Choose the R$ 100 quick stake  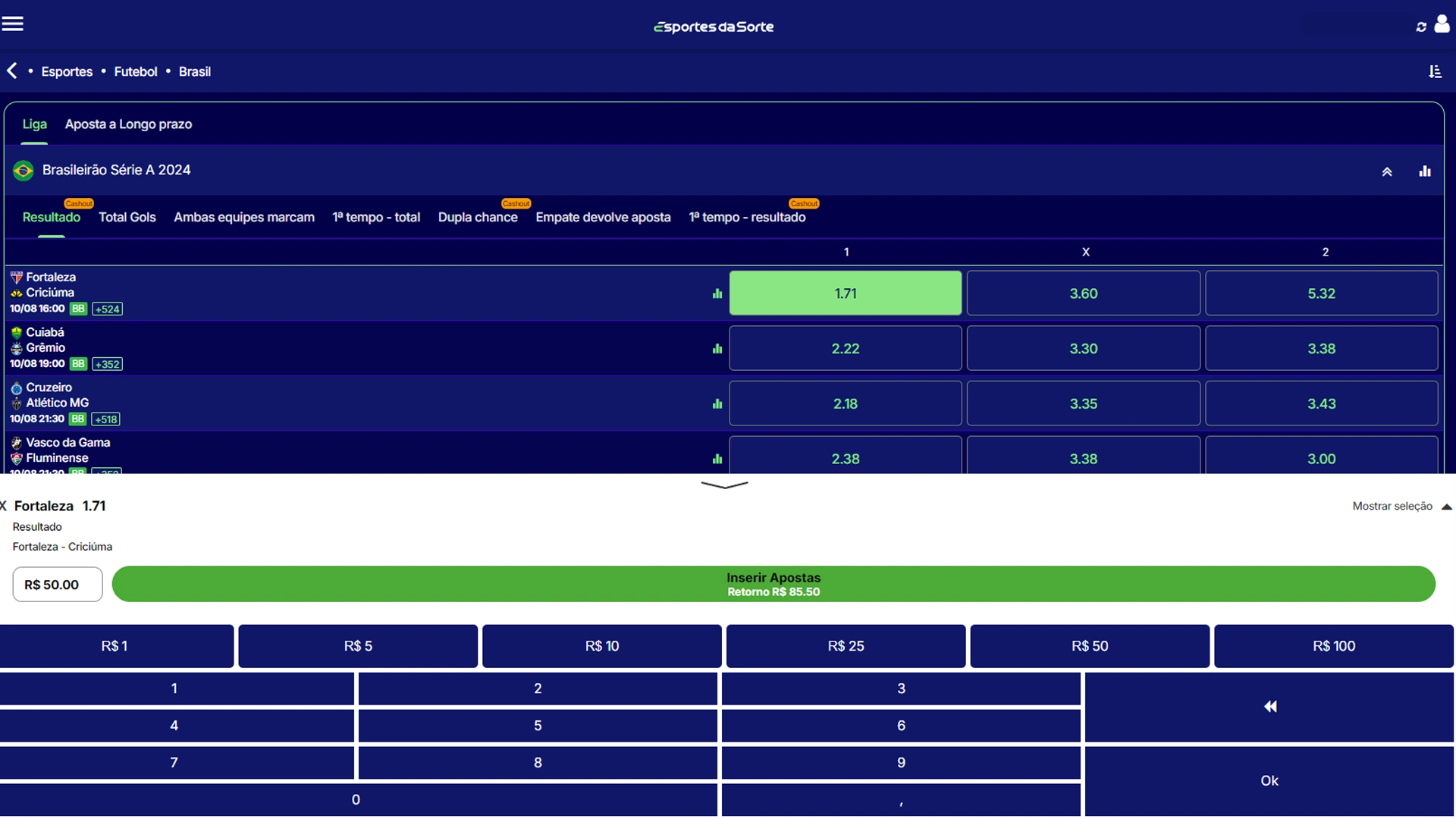(1333, 646)
